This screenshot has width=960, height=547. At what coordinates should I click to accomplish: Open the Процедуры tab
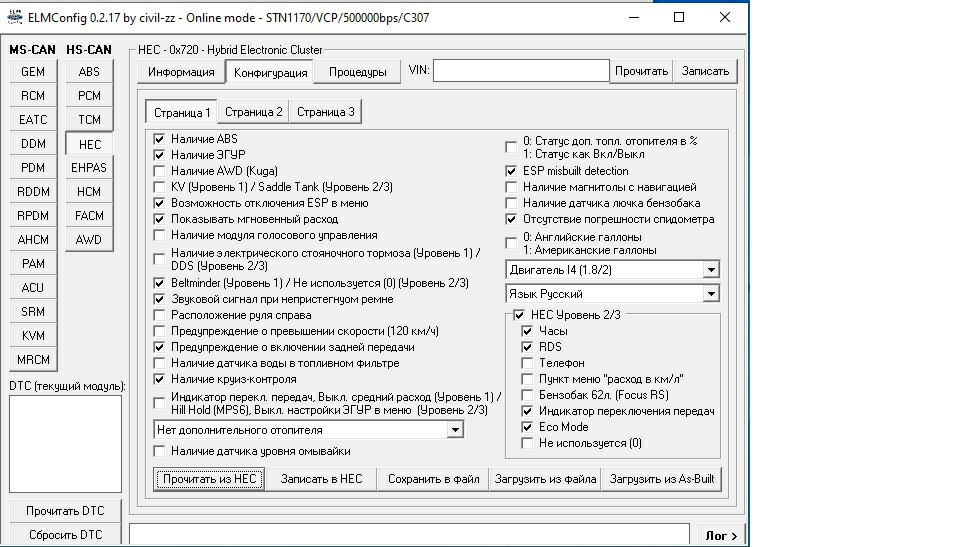[358, 72]
